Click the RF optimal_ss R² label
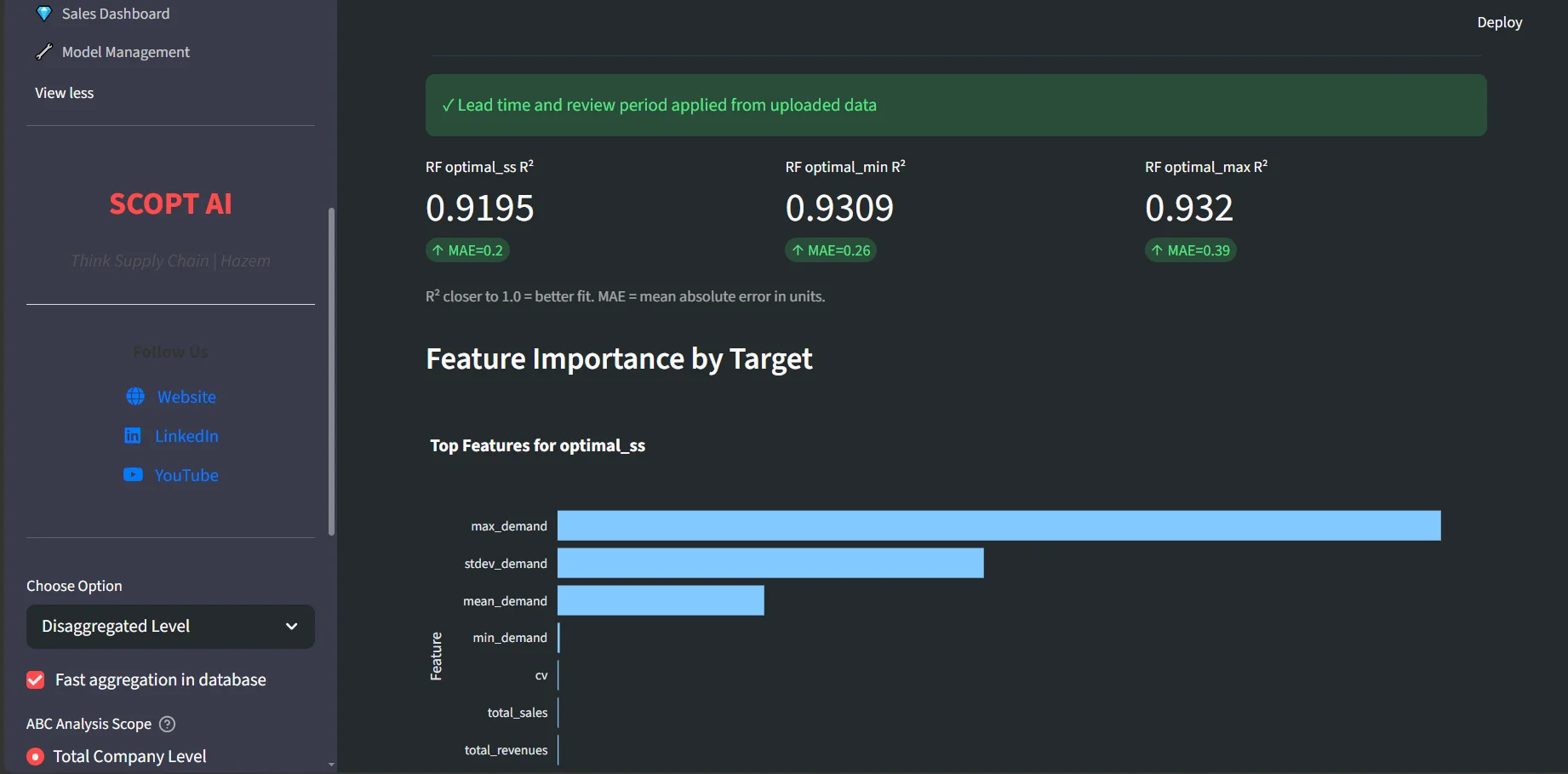 pyautogui.click(x=479, y=167)
